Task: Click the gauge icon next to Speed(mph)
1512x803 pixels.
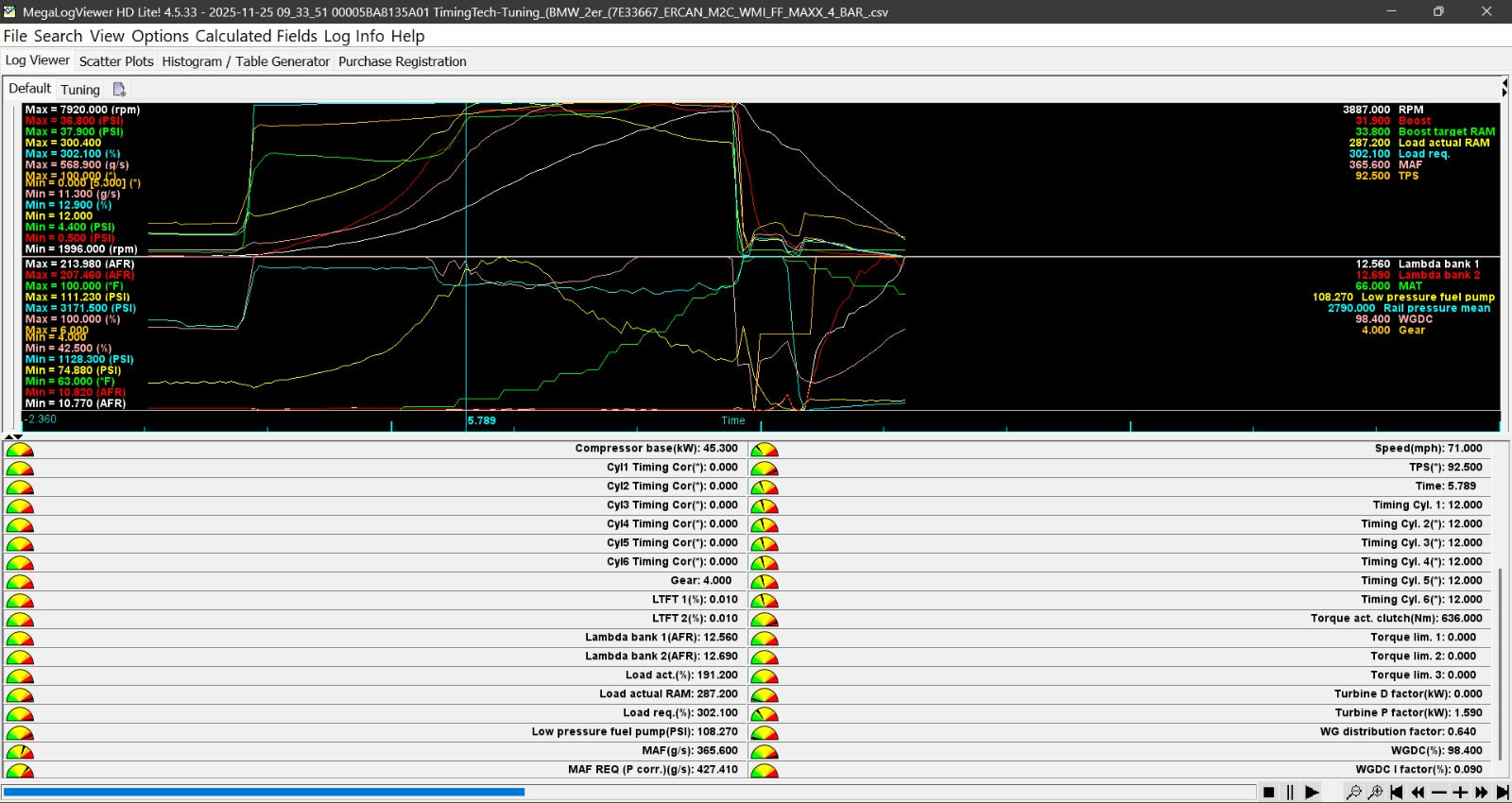Action: [764, 450]
